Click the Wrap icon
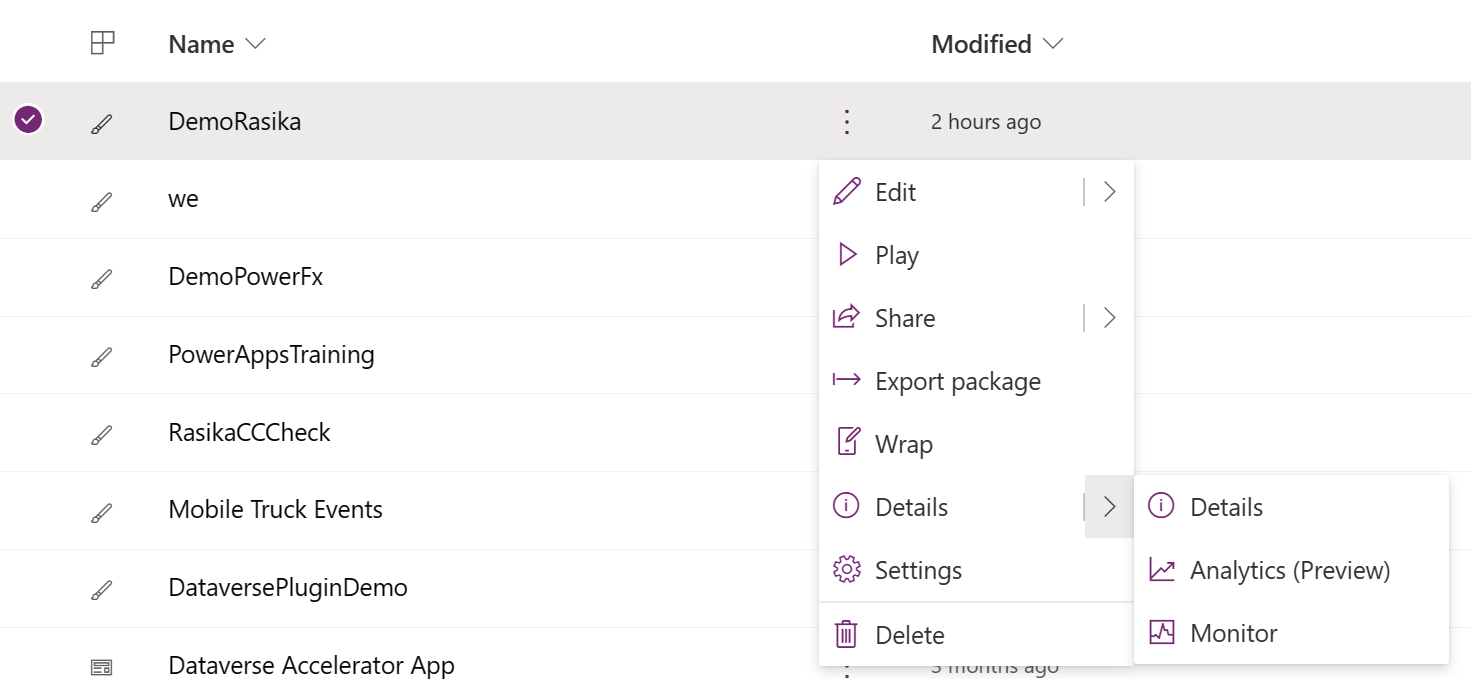 click(x=847, y=443)
